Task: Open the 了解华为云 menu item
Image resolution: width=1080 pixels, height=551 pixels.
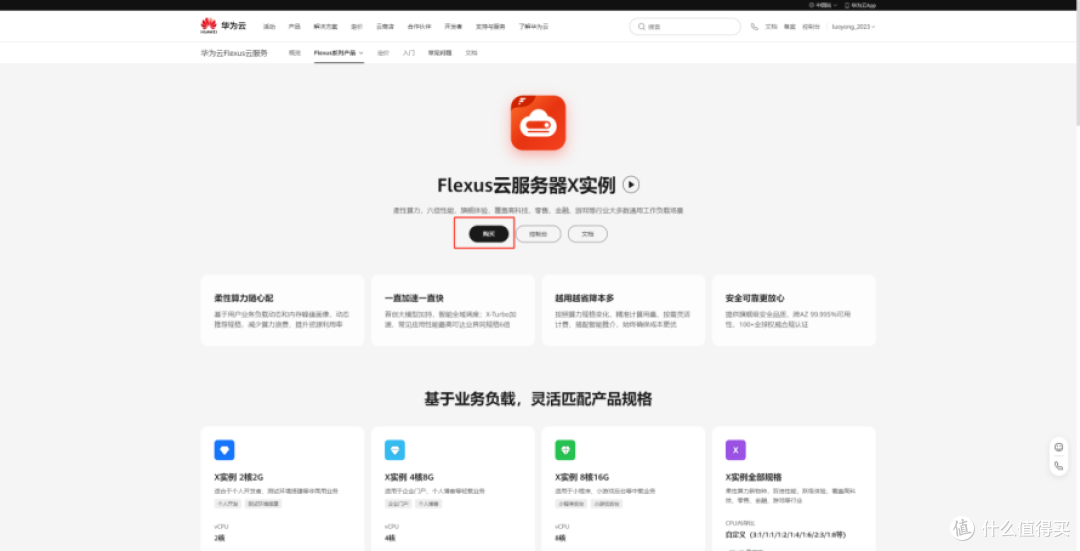Action: point(534,27)
